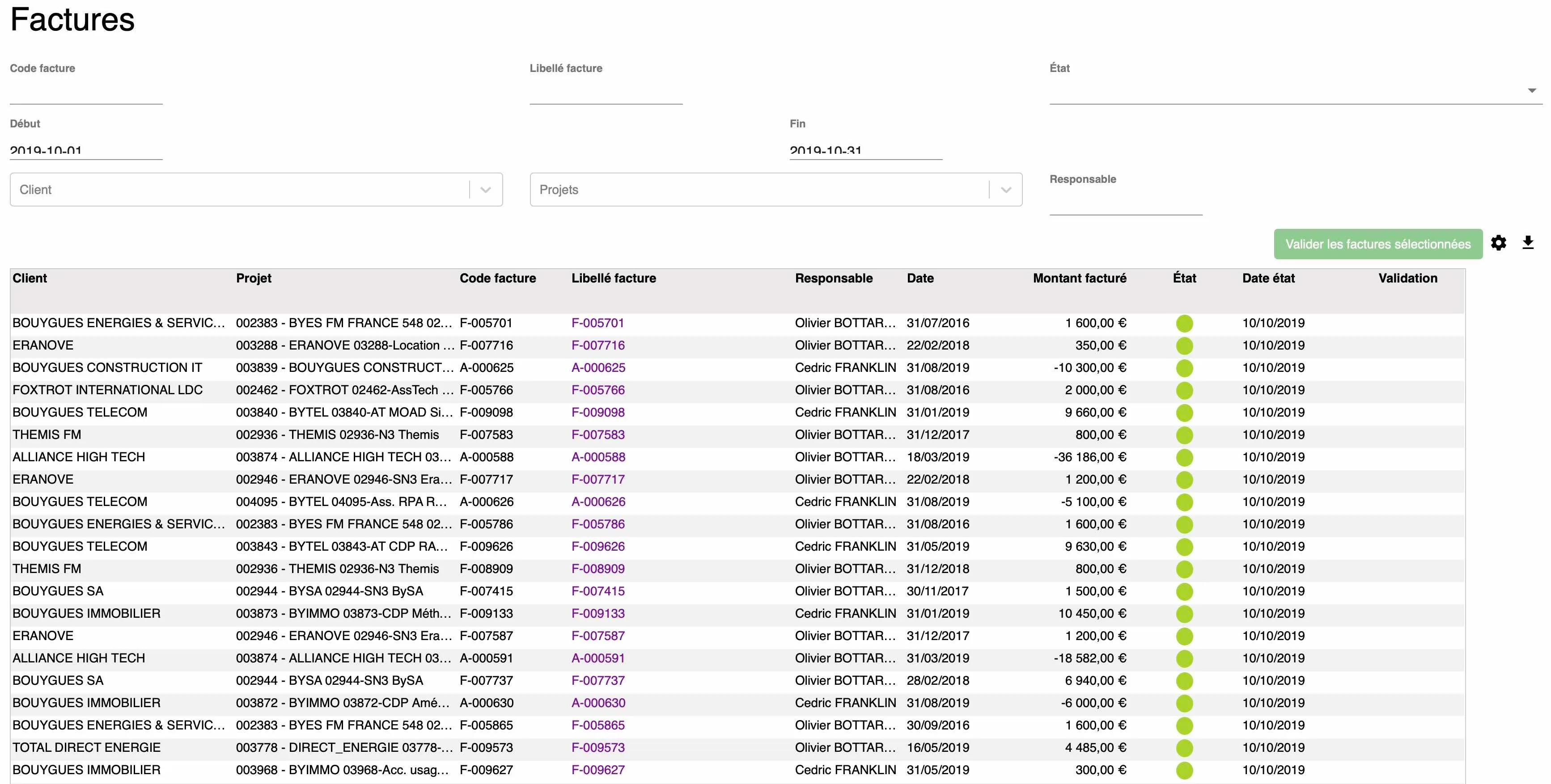Sort by Libellé facture column header

614,278
